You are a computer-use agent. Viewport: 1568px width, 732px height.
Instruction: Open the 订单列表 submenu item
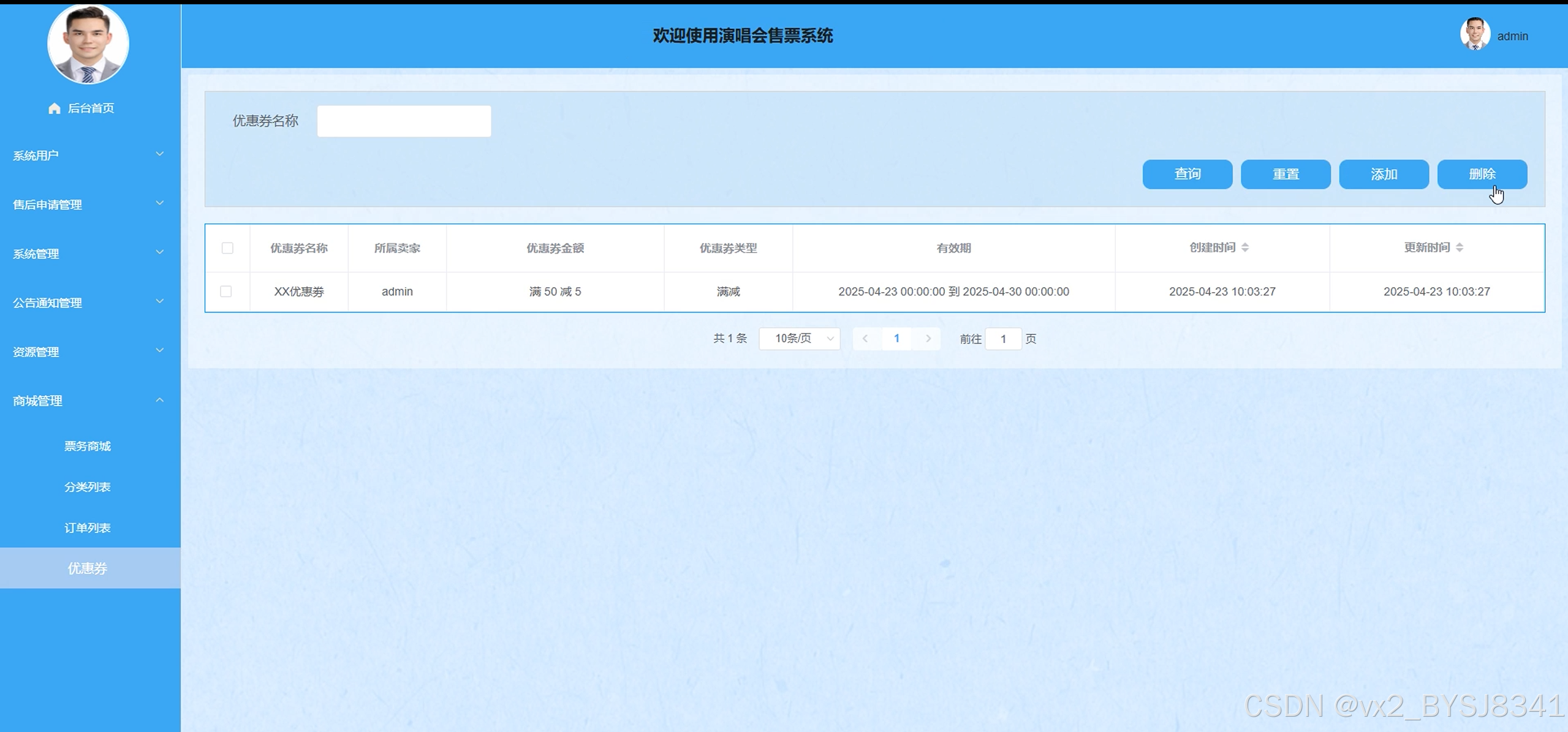88,528
